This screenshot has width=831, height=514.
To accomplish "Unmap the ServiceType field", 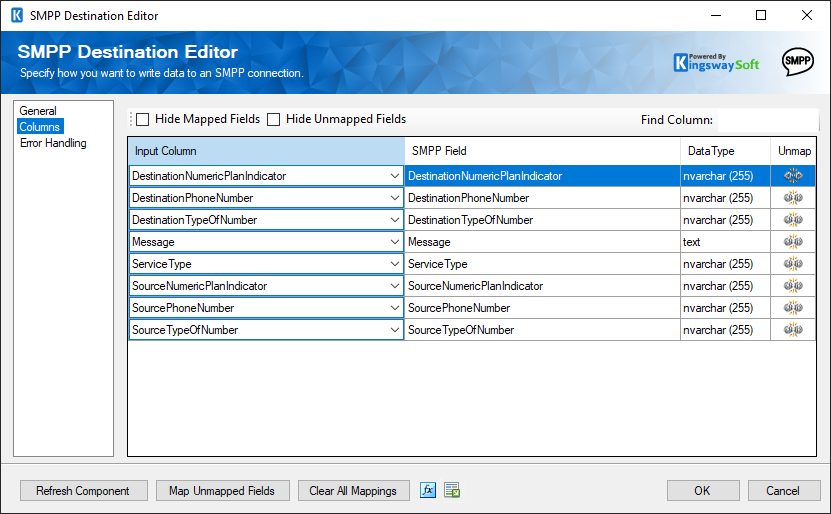I will 793,263.
